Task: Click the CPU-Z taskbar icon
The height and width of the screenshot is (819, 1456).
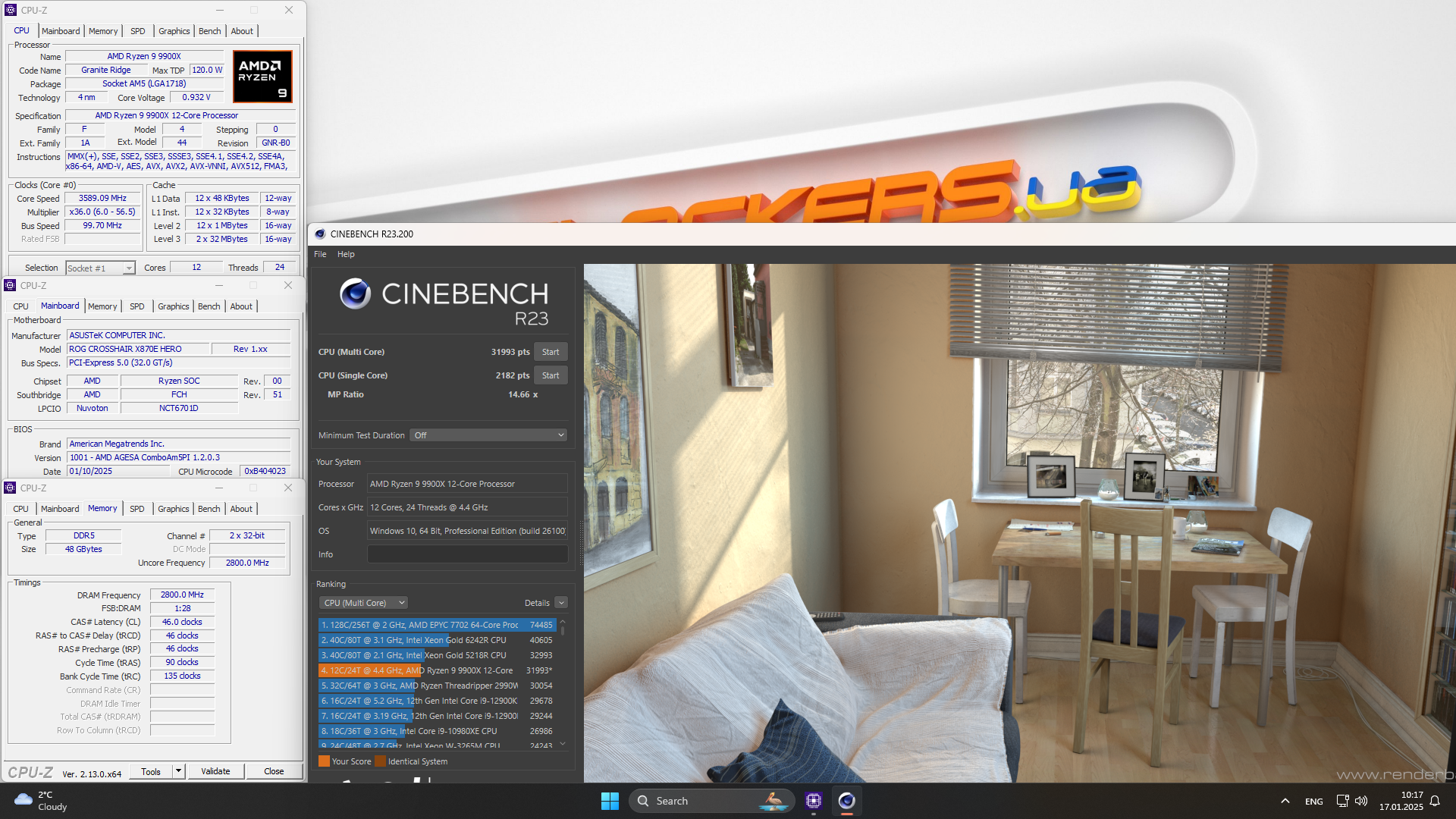Action: pos(813,800)
